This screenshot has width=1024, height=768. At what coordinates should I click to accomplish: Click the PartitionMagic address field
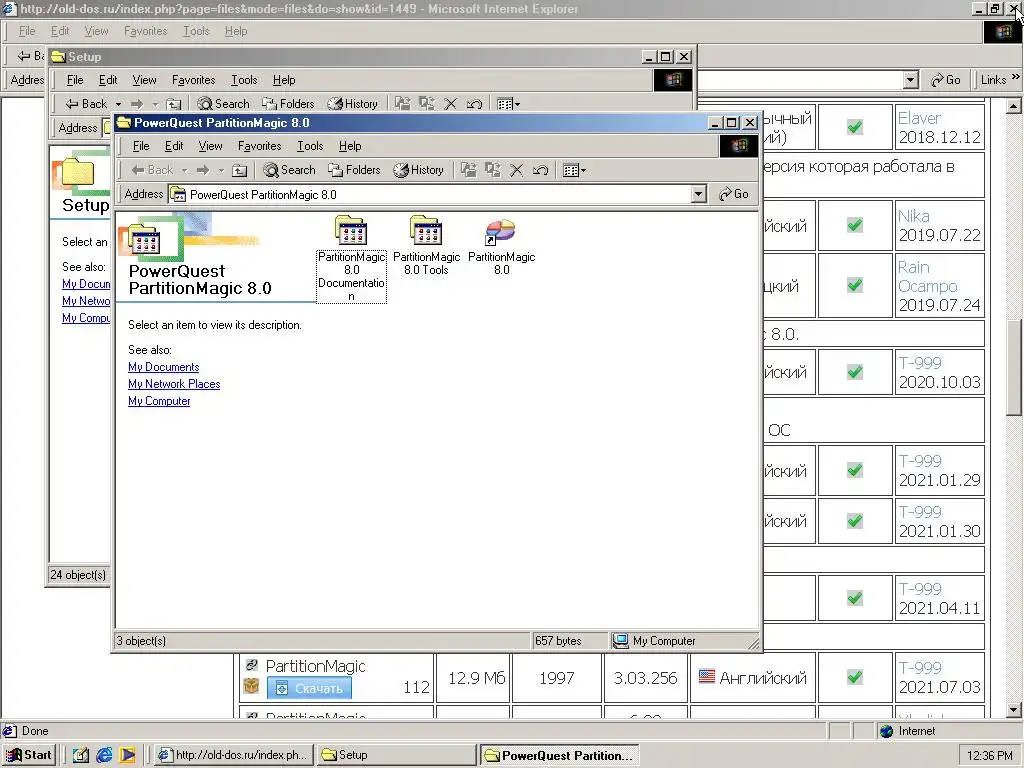(x=437, y=194)
